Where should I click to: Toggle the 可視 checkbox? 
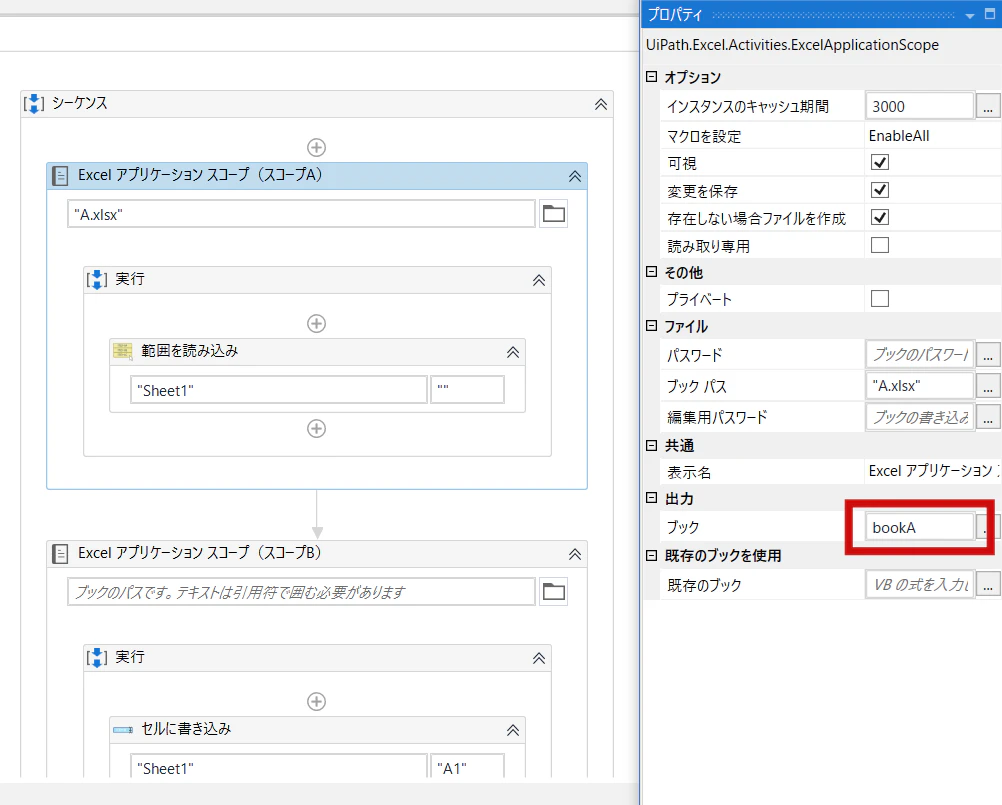880,162
